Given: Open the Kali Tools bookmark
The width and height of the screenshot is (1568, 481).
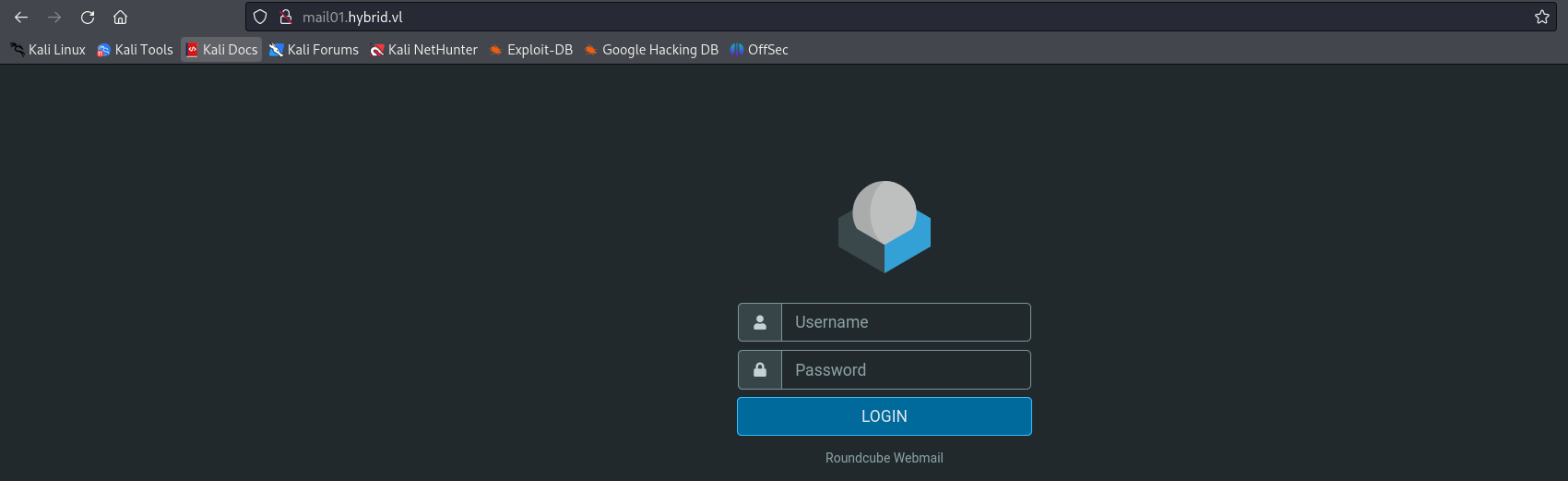Looking at the screenshot, I should tap(135, 50).
